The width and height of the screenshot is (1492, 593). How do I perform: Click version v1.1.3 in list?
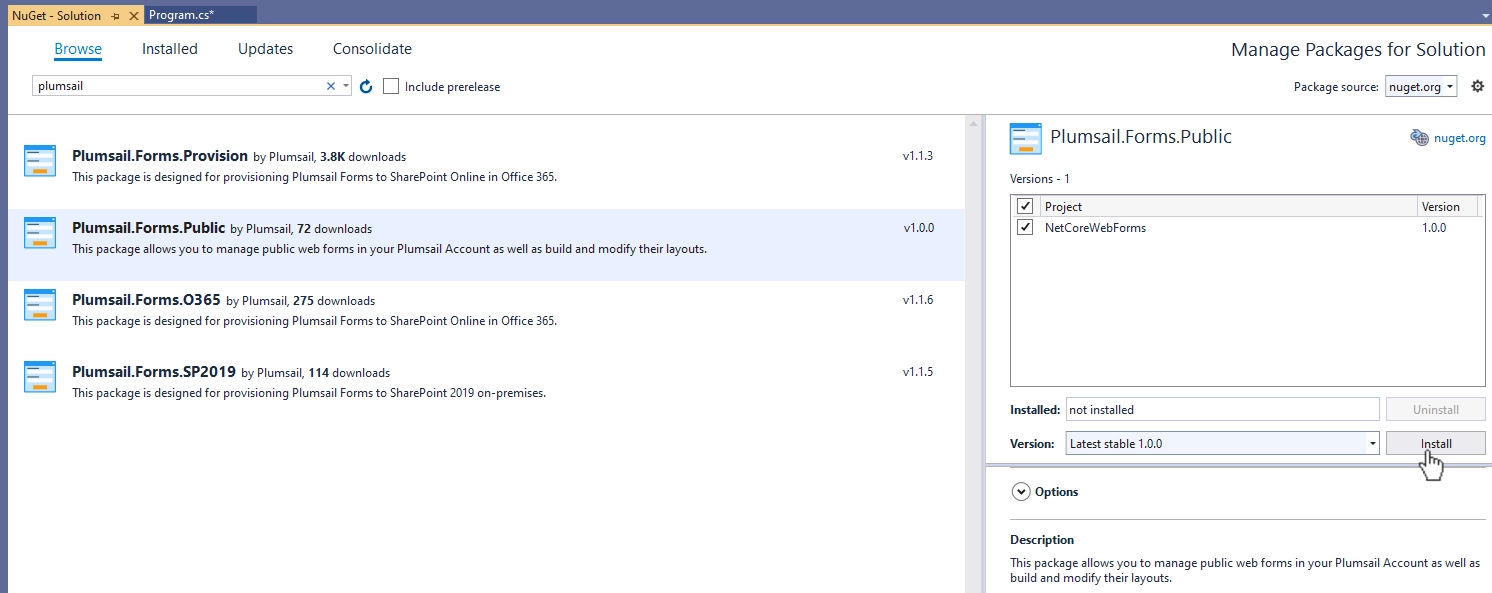[918, 156]
